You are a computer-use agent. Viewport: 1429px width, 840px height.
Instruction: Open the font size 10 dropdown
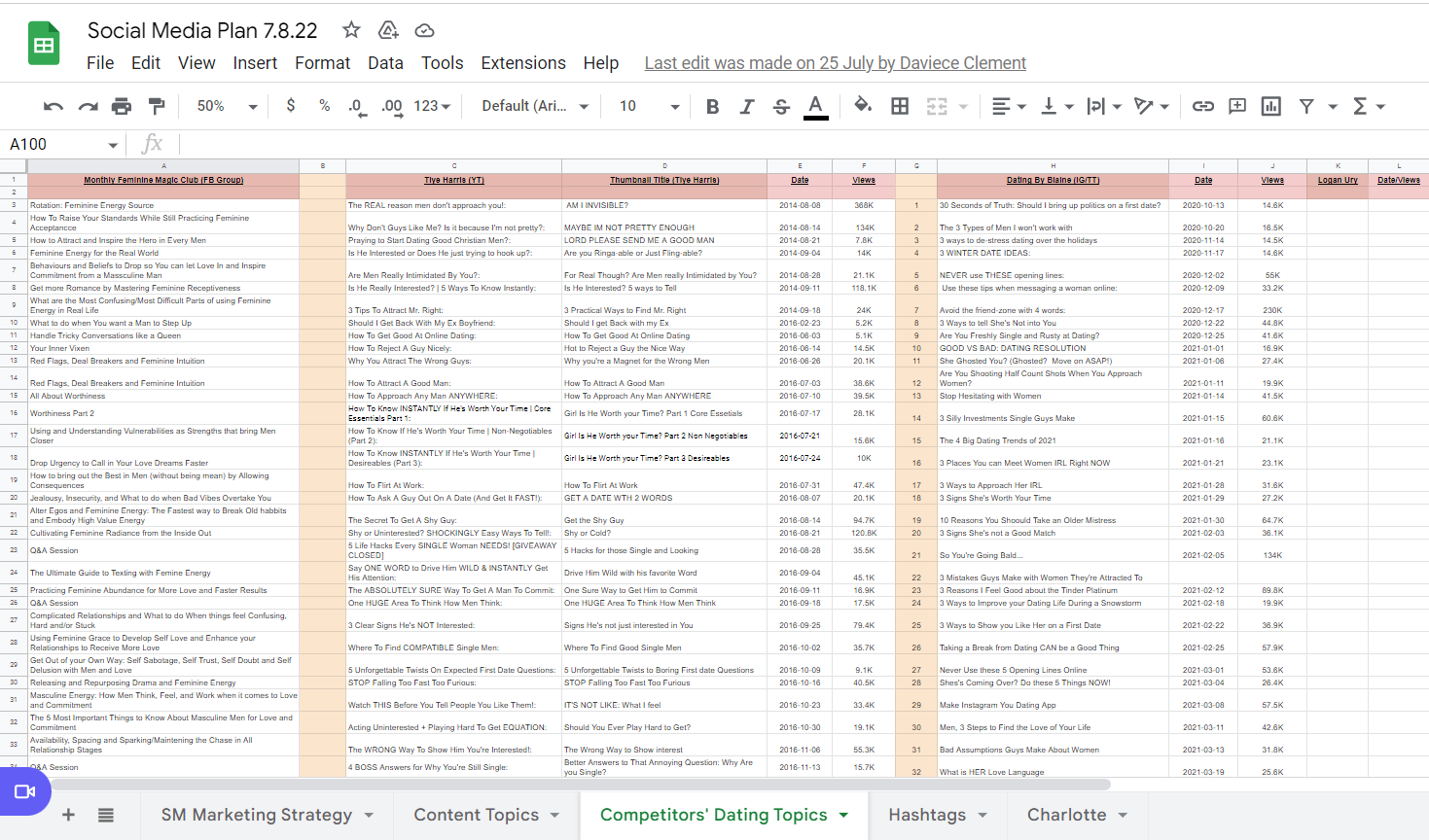coord(649,106)
